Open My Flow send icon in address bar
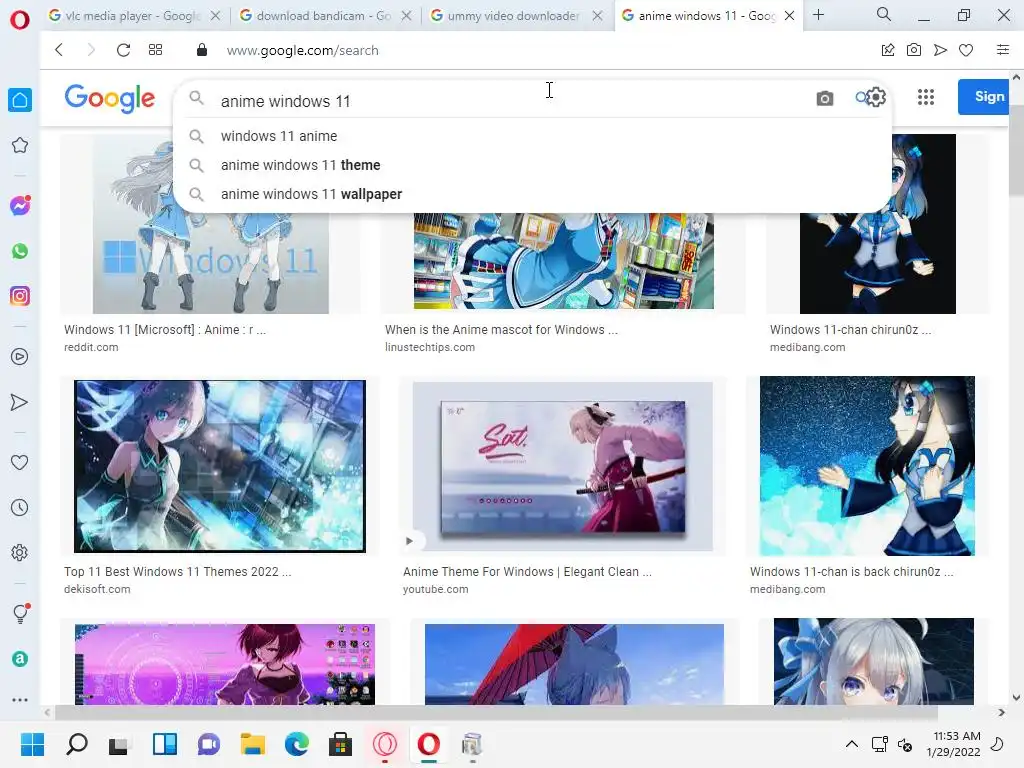Image resolution: width=1024 pixels, height=768 pixels. [x=940, y=50]
